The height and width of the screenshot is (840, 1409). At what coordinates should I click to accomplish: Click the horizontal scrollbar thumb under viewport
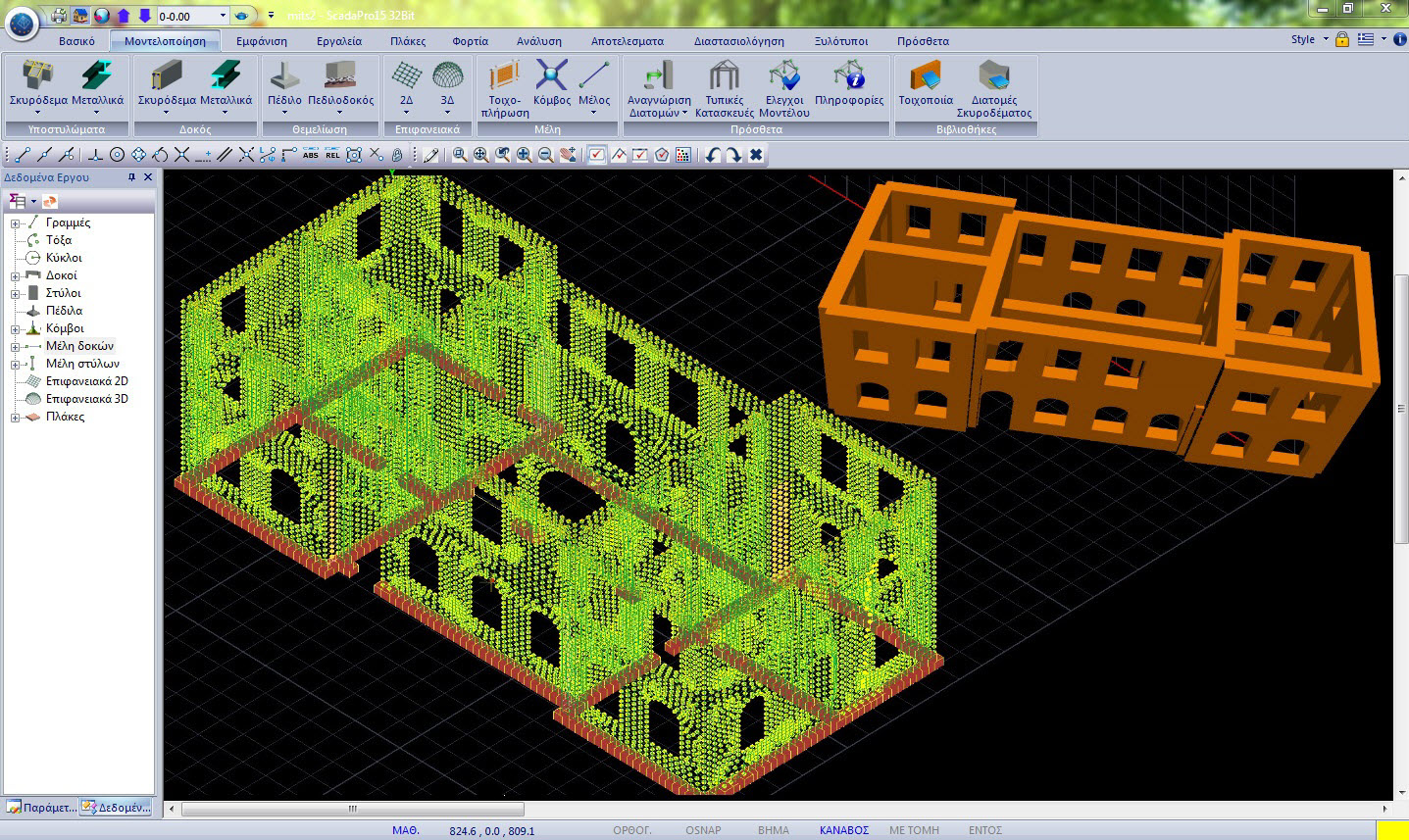[x=353, y=810]
